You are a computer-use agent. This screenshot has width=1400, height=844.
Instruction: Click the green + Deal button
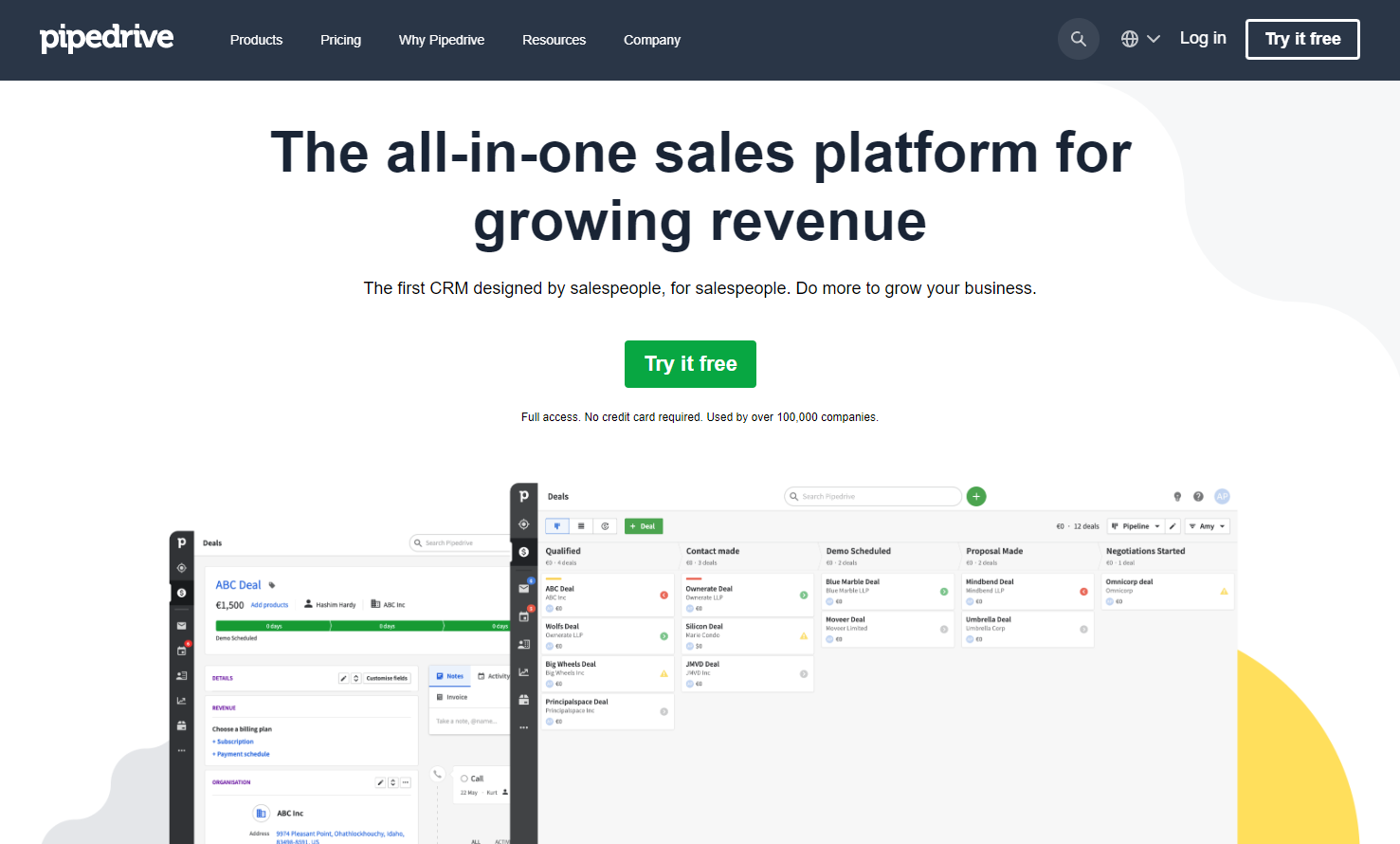(x=644, y=526)
